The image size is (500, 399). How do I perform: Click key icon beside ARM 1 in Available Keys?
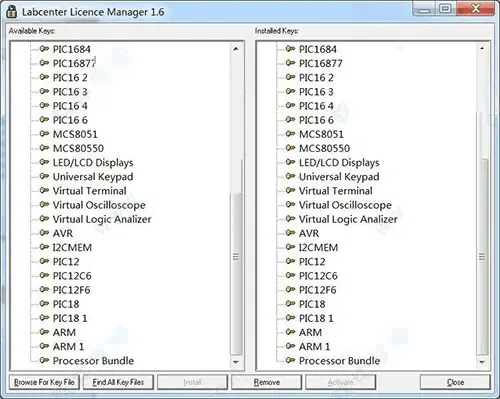[x=44, y=346]
